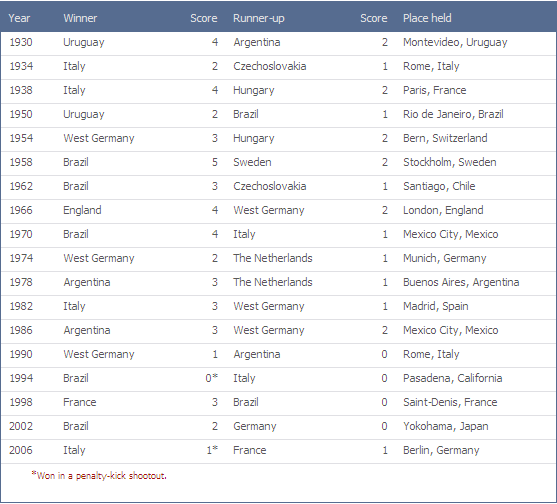The height and width of the screenshot is (504, 557).
Task: Click the Runner-up column header
Action: 259,18
